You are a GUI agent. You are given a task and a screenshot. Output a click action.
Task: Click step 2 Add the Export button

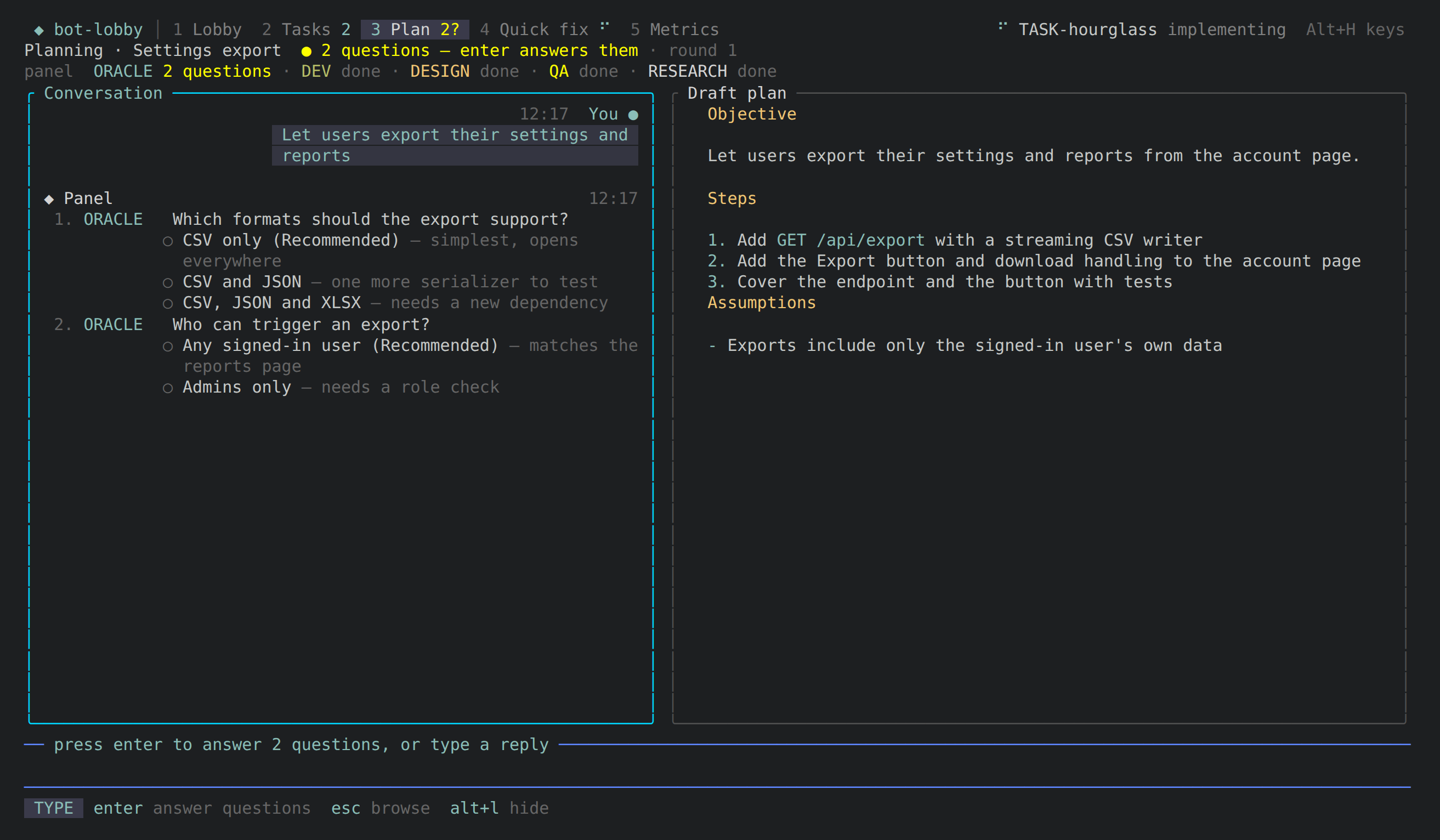(1034, 260)
